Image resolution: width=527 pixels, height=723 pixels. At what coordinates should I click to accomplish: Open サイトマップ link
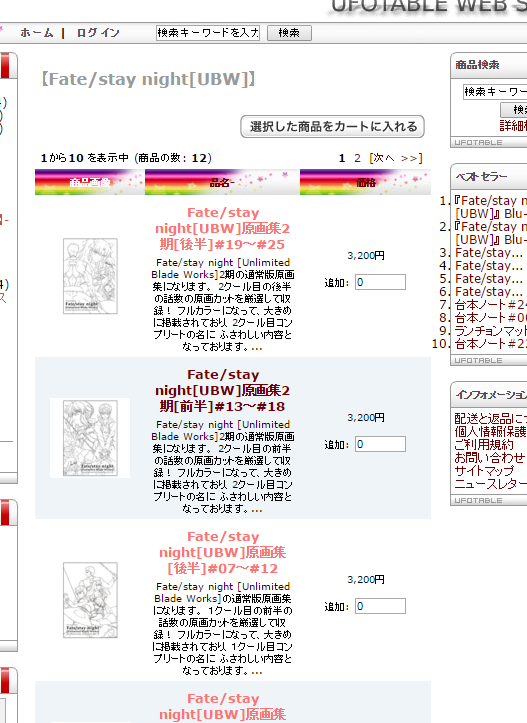[x=484, y=470]
